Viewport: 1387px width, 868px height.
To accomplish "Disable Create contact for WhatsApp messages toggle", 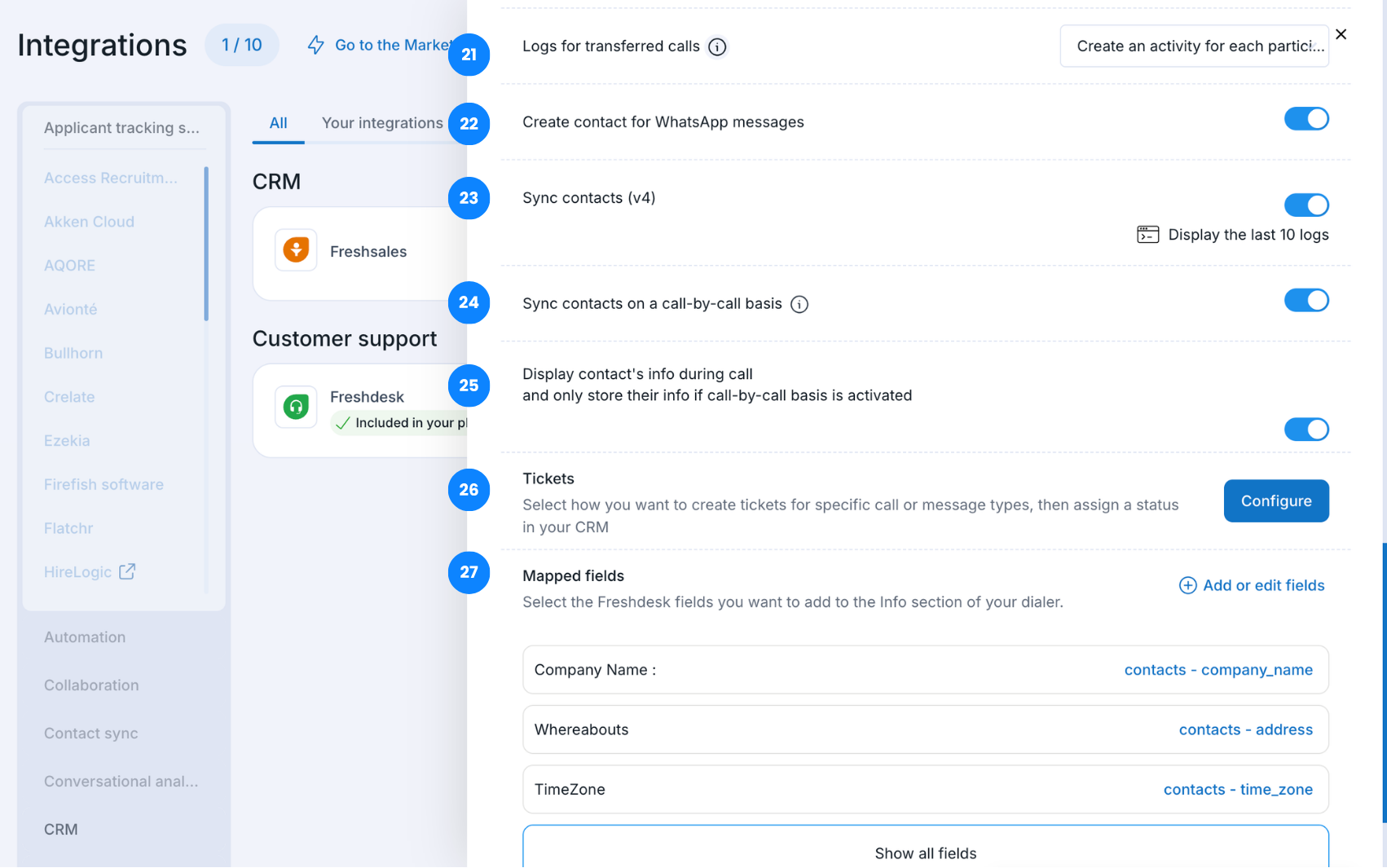I will (x=1306, y=119).
